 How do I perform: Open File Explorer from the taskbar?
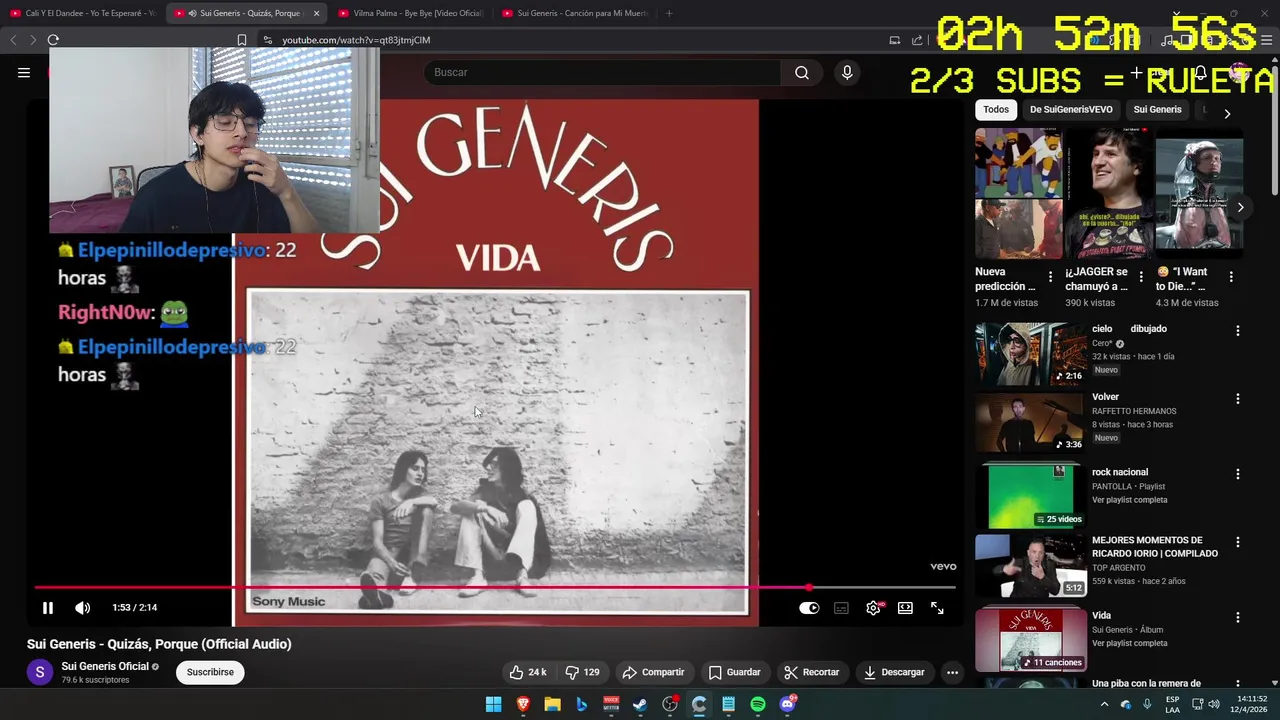[552, 705]
